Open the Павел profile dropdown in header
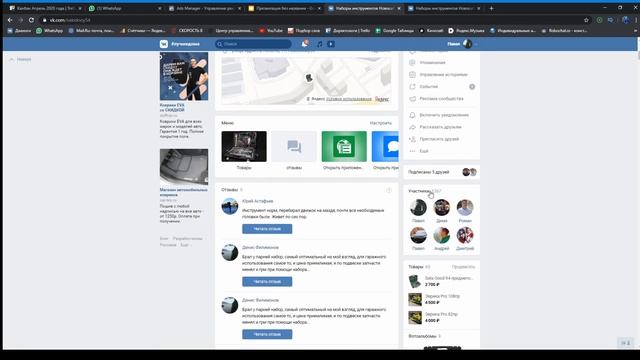 pos(462,44)
